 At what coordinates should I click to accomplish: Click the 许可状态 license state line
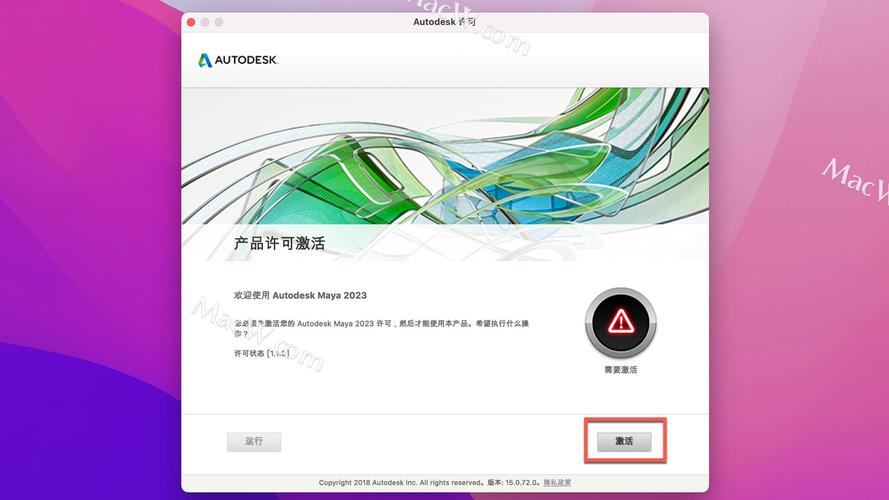262,353
